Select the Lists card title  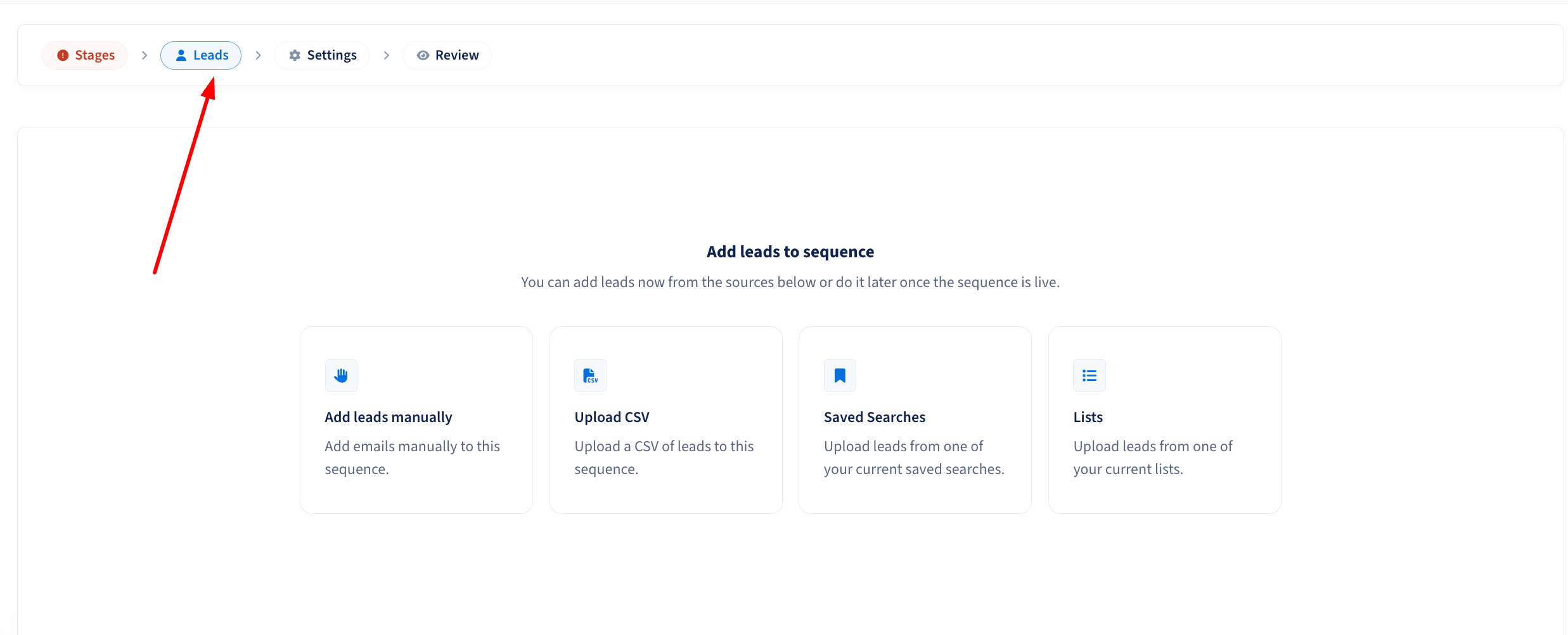[1088, 417]
